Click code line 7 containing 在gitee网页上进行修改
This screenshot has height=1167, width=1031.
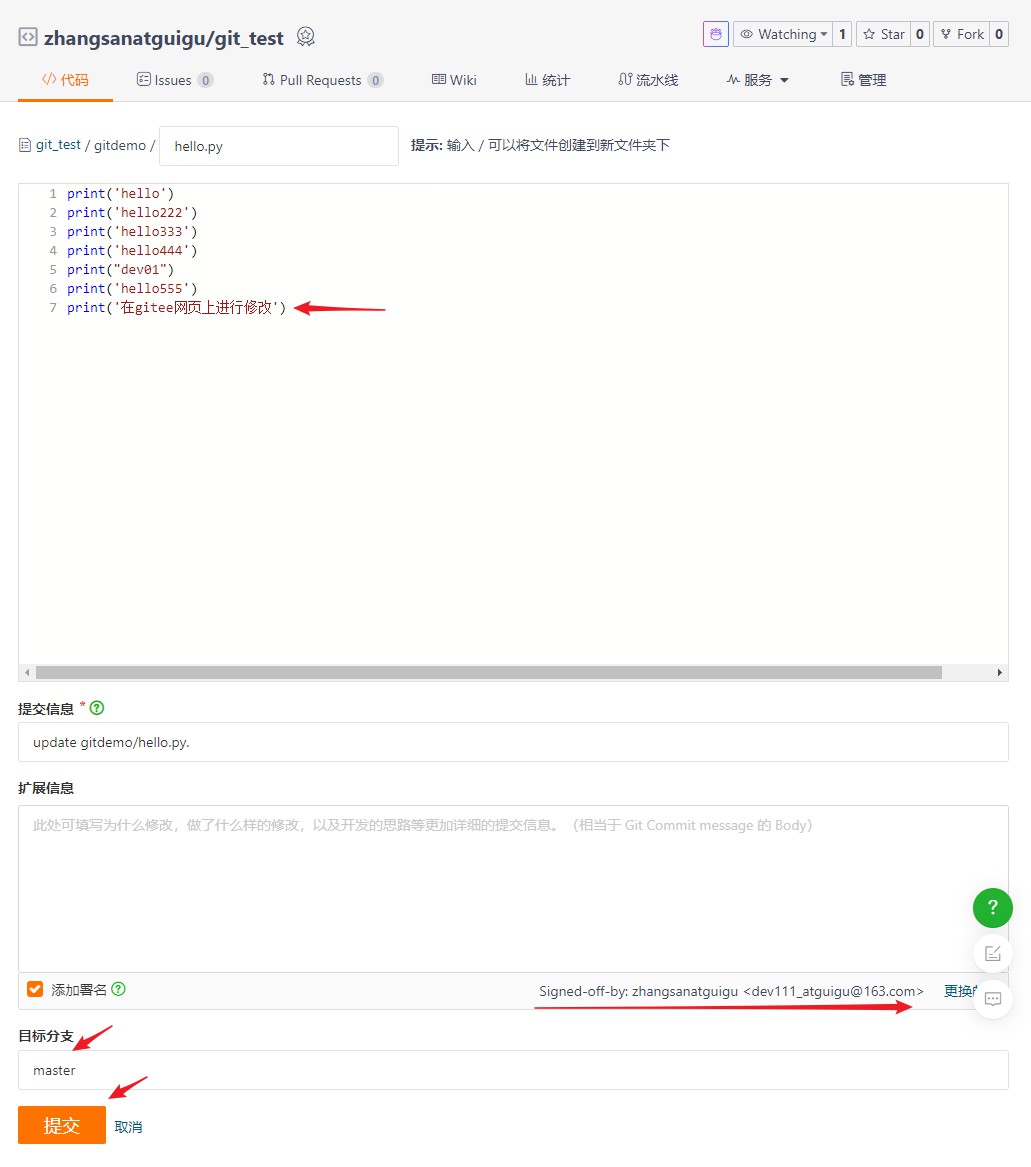coord(176,307)
